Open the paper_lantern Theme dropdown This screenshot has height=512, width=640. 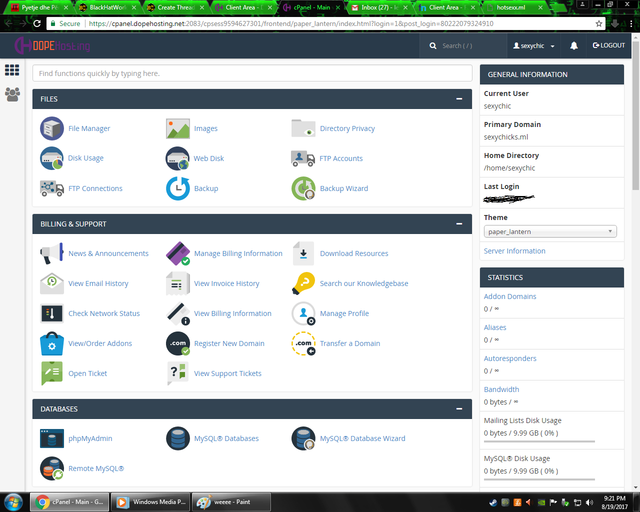[550, 232]
